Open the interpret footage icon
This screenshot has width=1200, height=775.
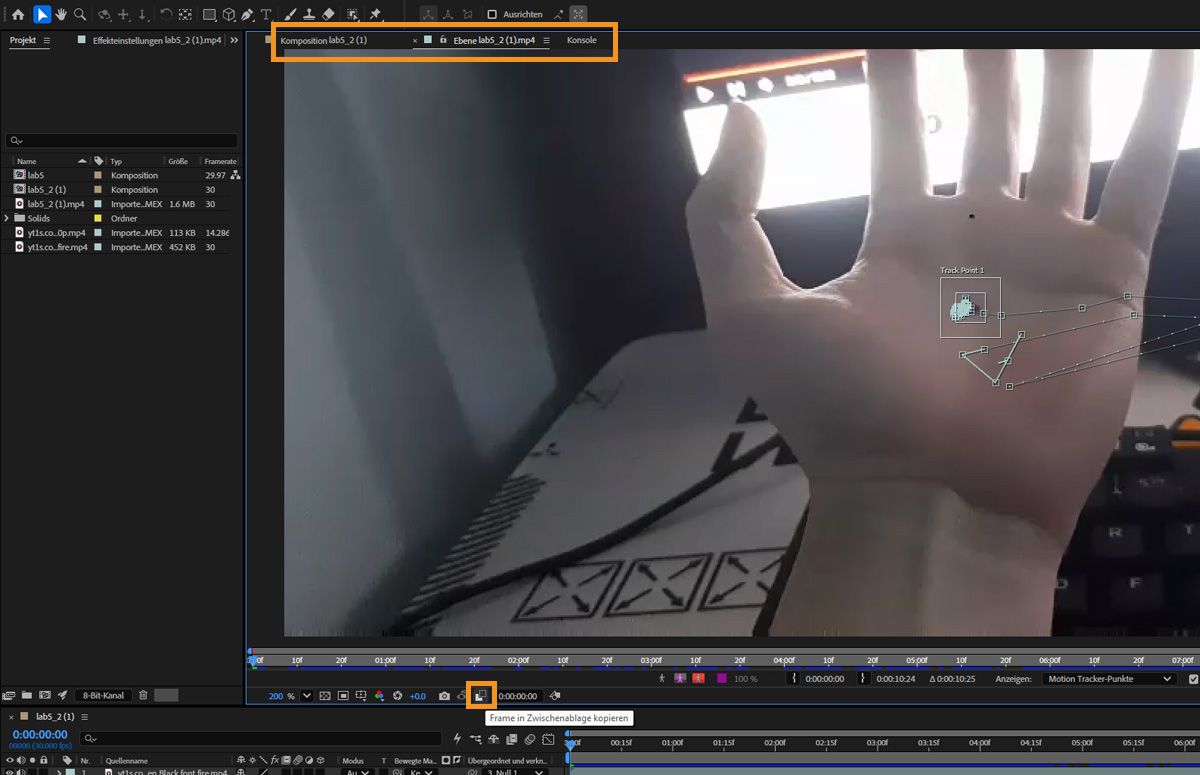[9, 695]
